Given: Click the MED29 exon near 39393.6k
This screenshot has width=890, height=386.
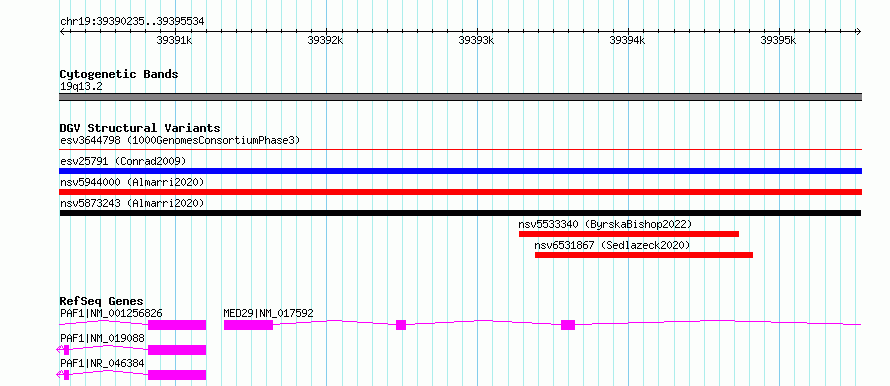Looking at the screenshot, I should point(568,325).
